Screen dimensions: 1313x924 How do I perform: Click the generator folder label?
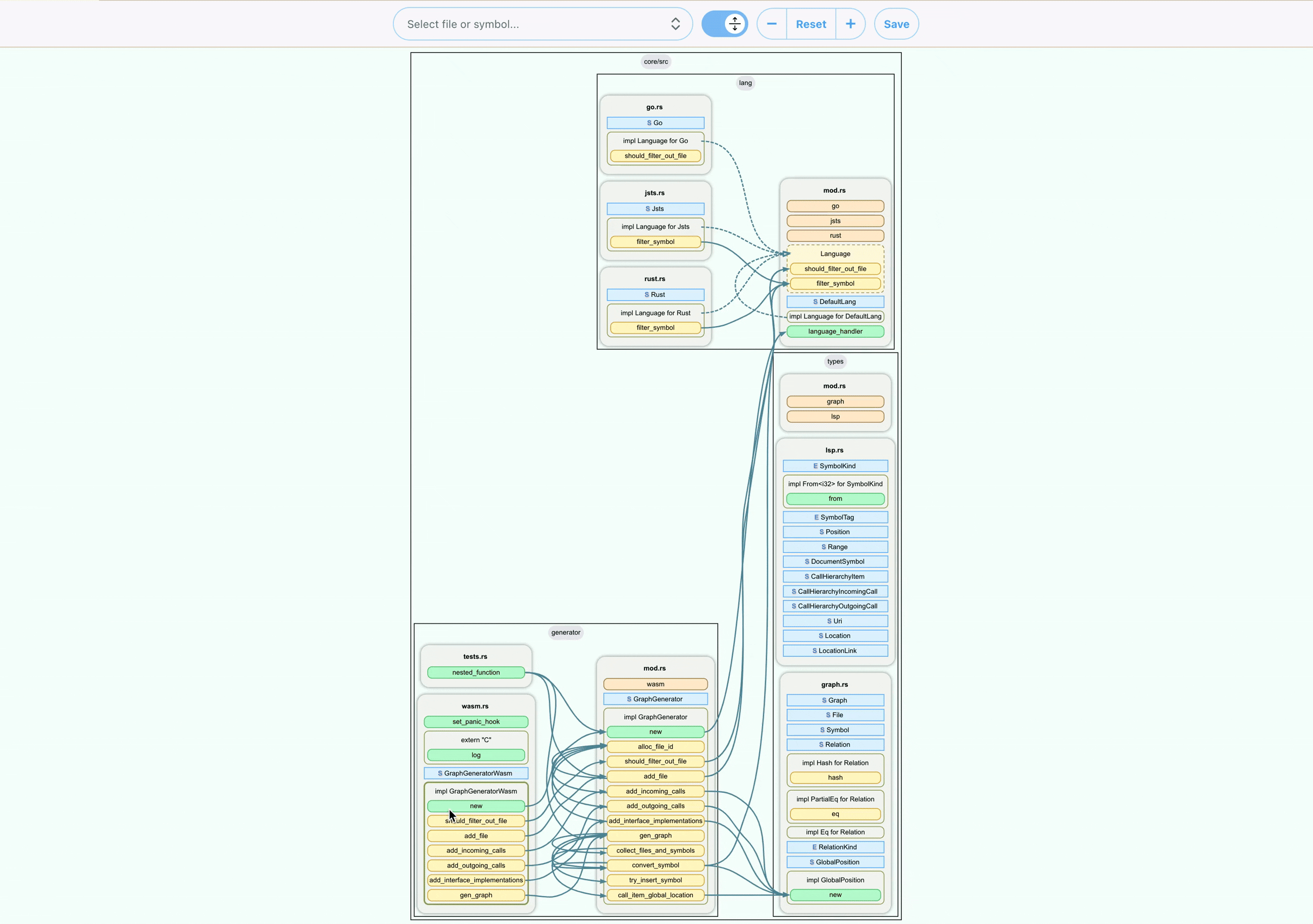[x=566, y=632]
